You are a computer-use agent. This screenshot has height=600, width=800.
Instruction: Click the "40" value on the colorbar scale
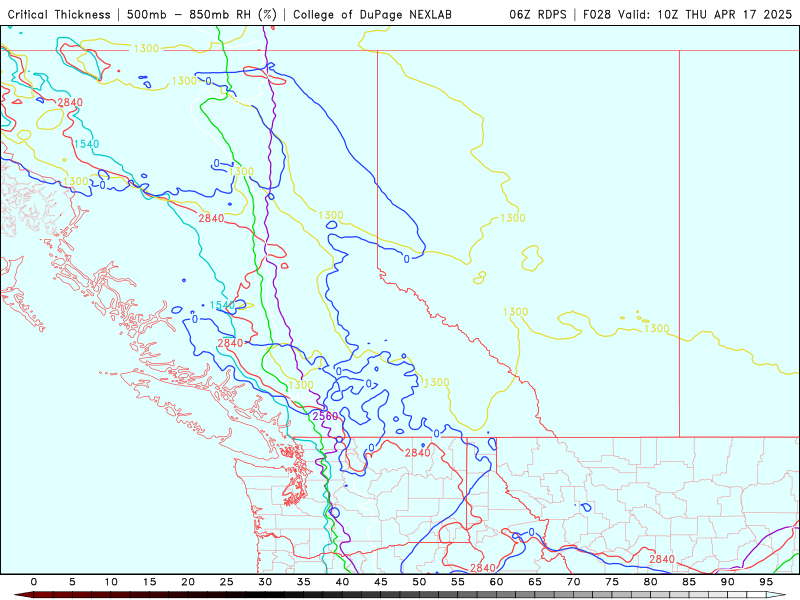point(342,582)
